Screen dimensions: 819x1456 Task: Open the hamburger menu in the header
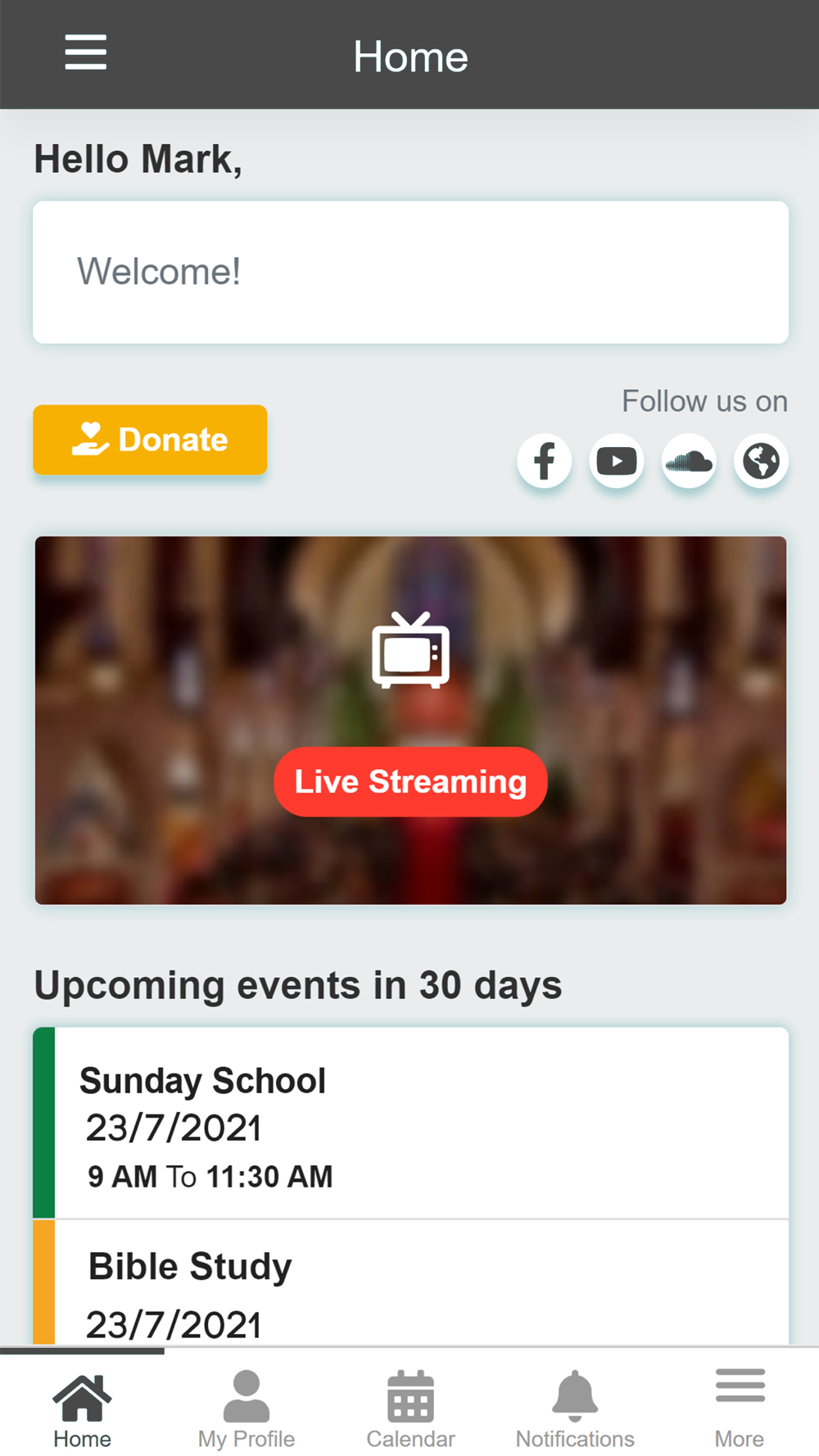pyautogui.click(x=86, y=52)
